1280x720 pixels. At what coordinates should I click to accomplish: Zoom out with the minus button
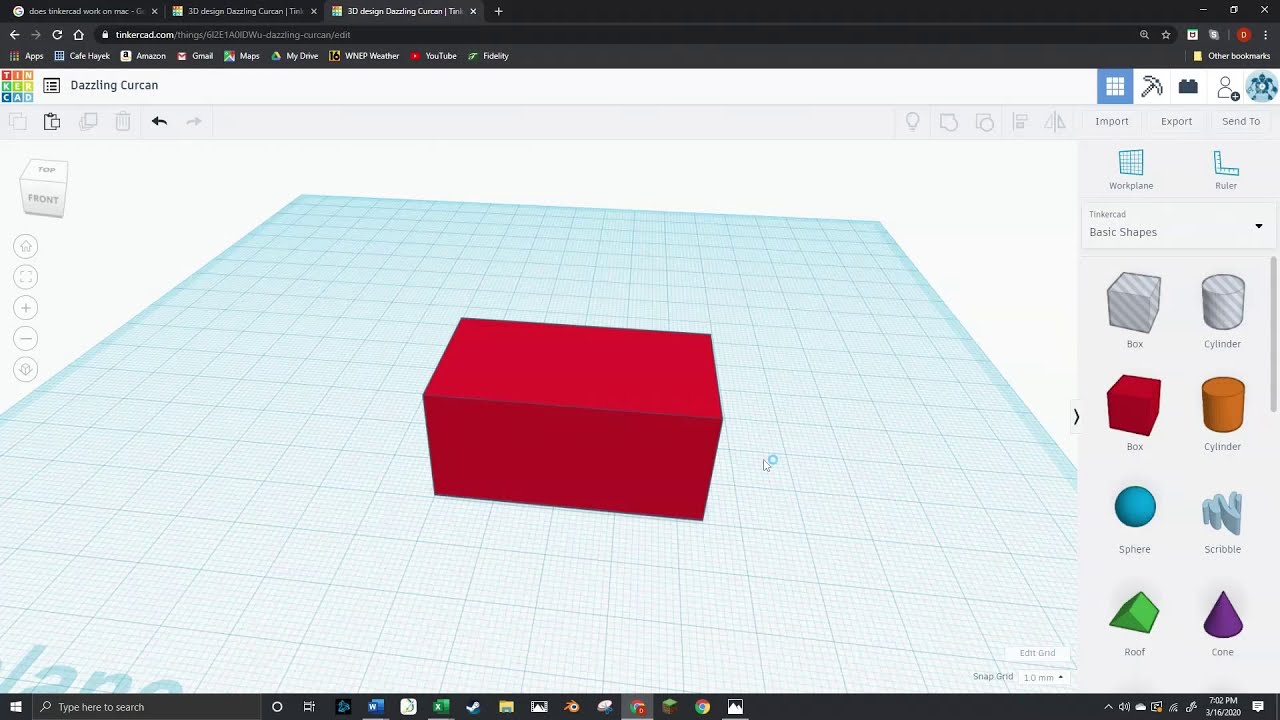tap(27, 339)
